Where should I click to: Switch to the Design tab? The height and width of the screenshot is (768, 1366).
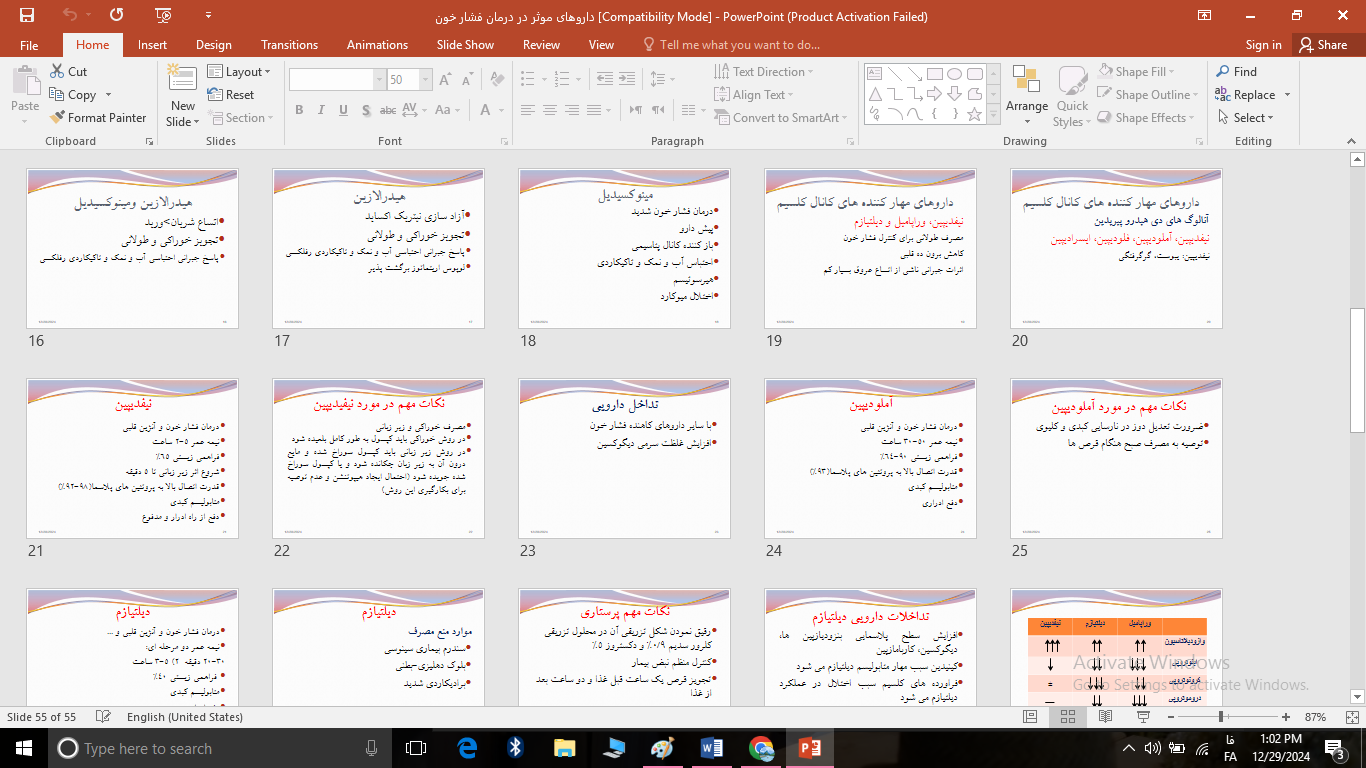[213, 45]
